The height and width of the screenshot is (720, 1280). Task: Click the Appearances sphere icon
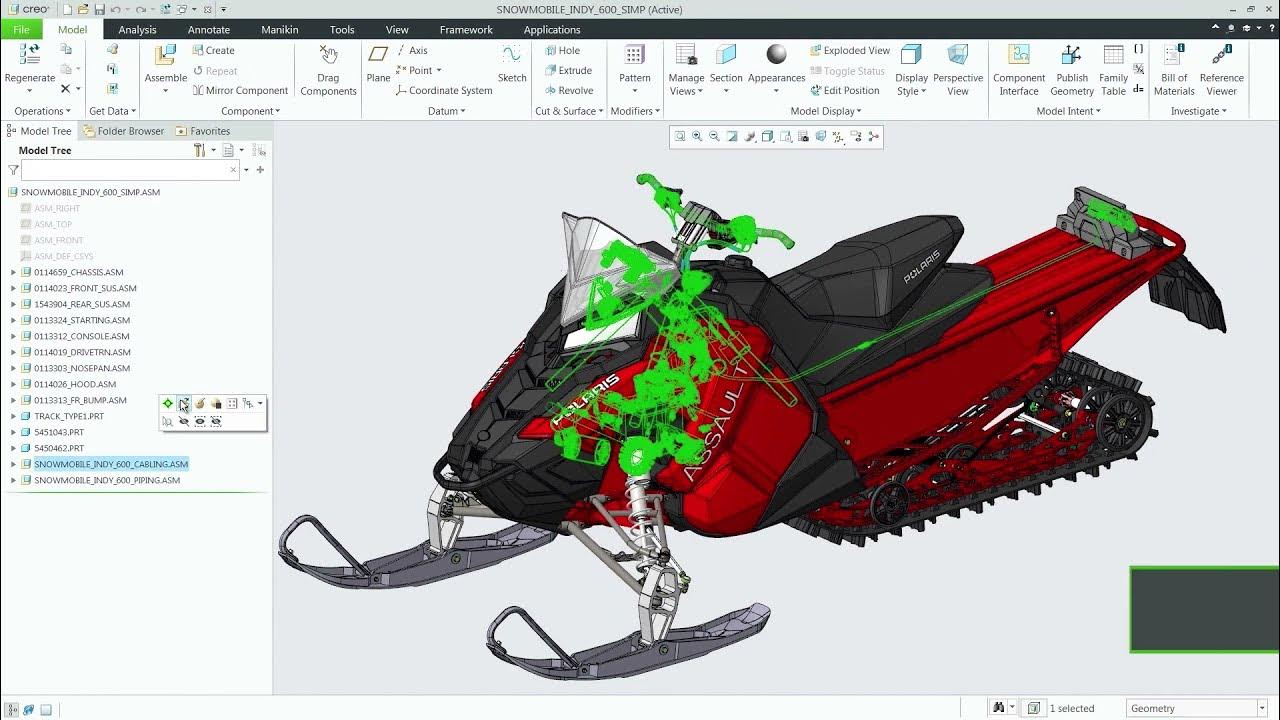[776, 54]
